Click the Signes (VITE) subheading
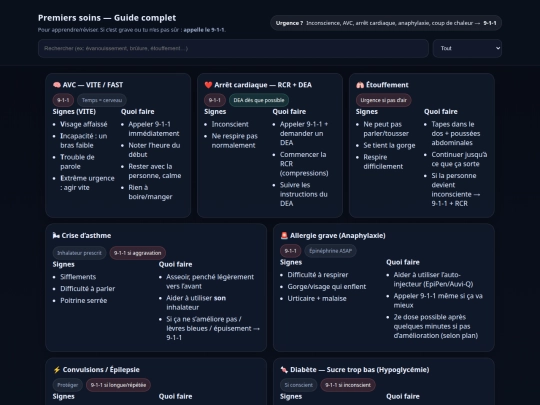540x405 pixels. [74, 112]
